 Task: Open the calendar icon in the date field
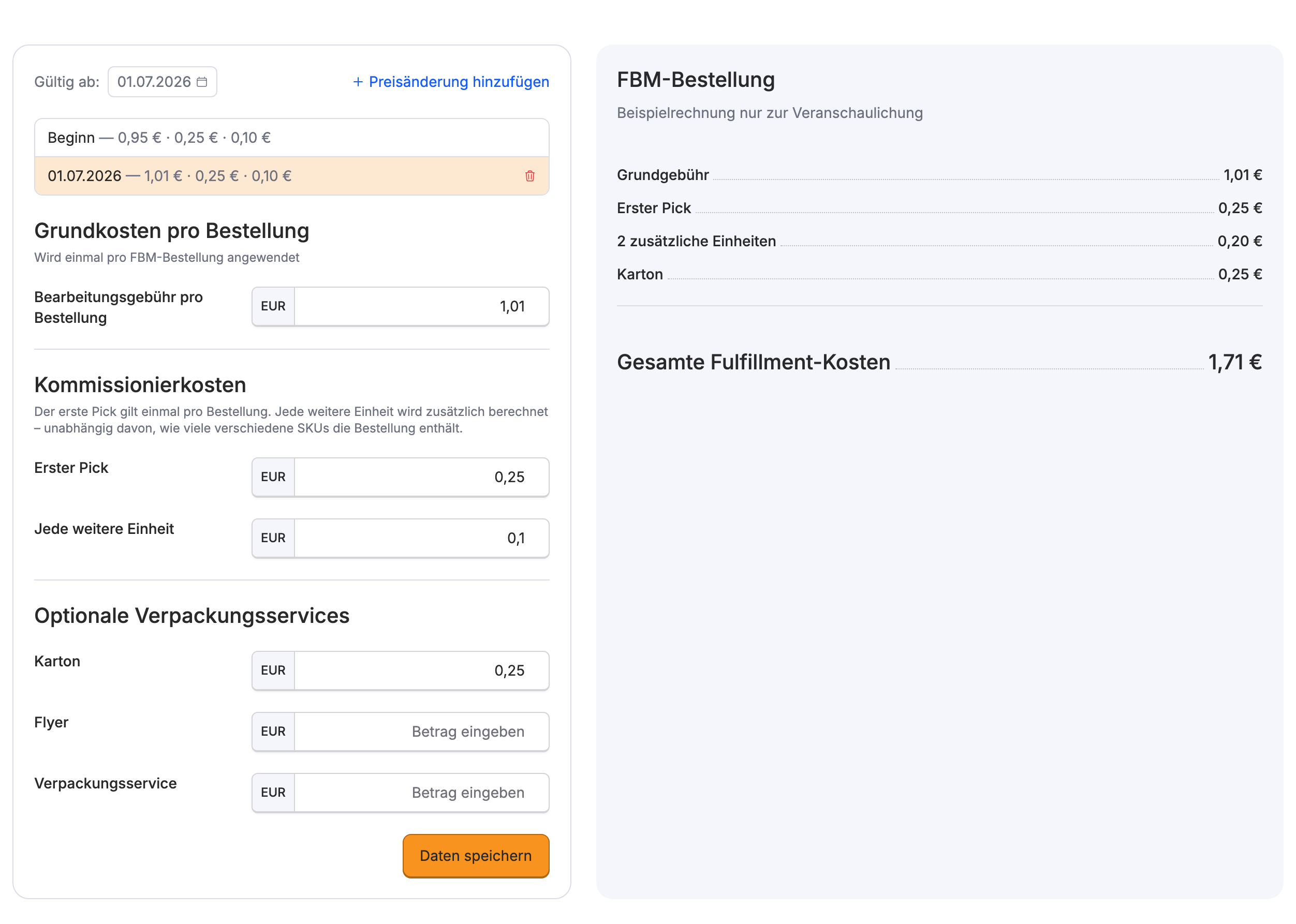coord(201,82)
